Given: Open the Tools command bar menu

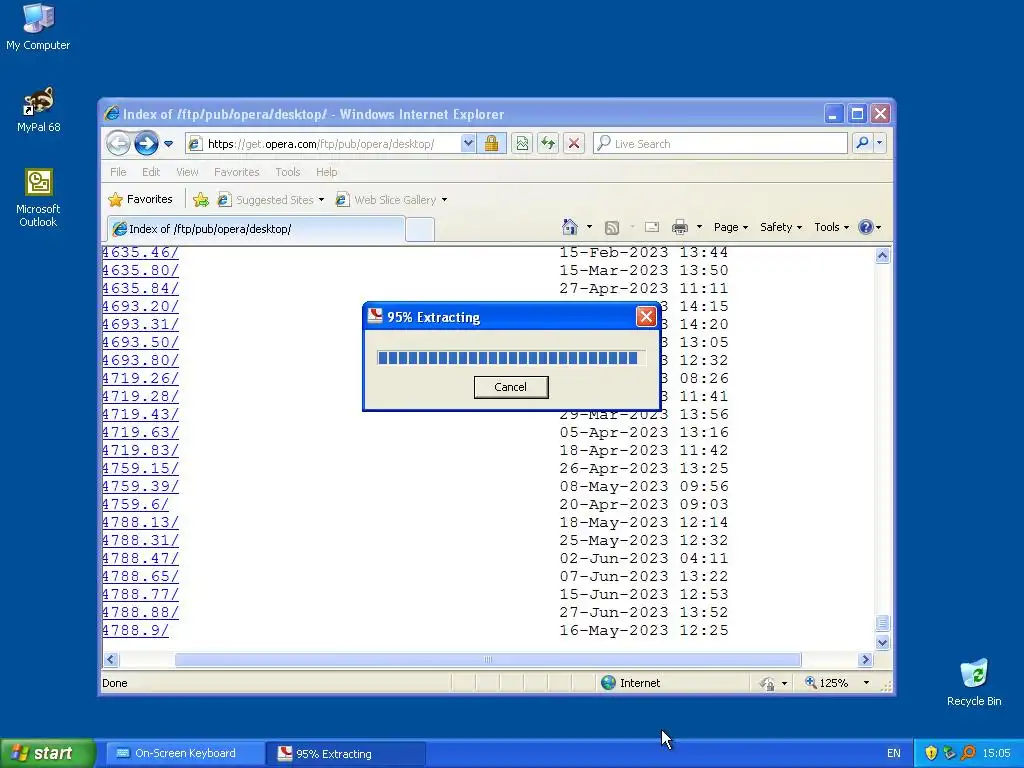Looking at the screenshot, I should click(831, 227).
